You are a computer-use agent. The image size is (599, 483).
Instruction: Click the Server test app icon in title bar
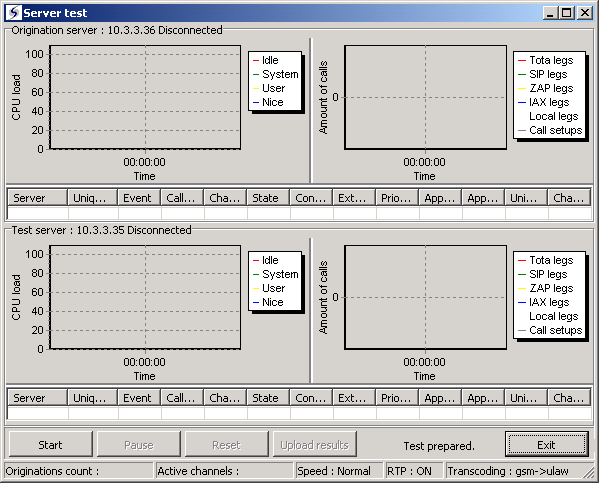tap(14, 13)
